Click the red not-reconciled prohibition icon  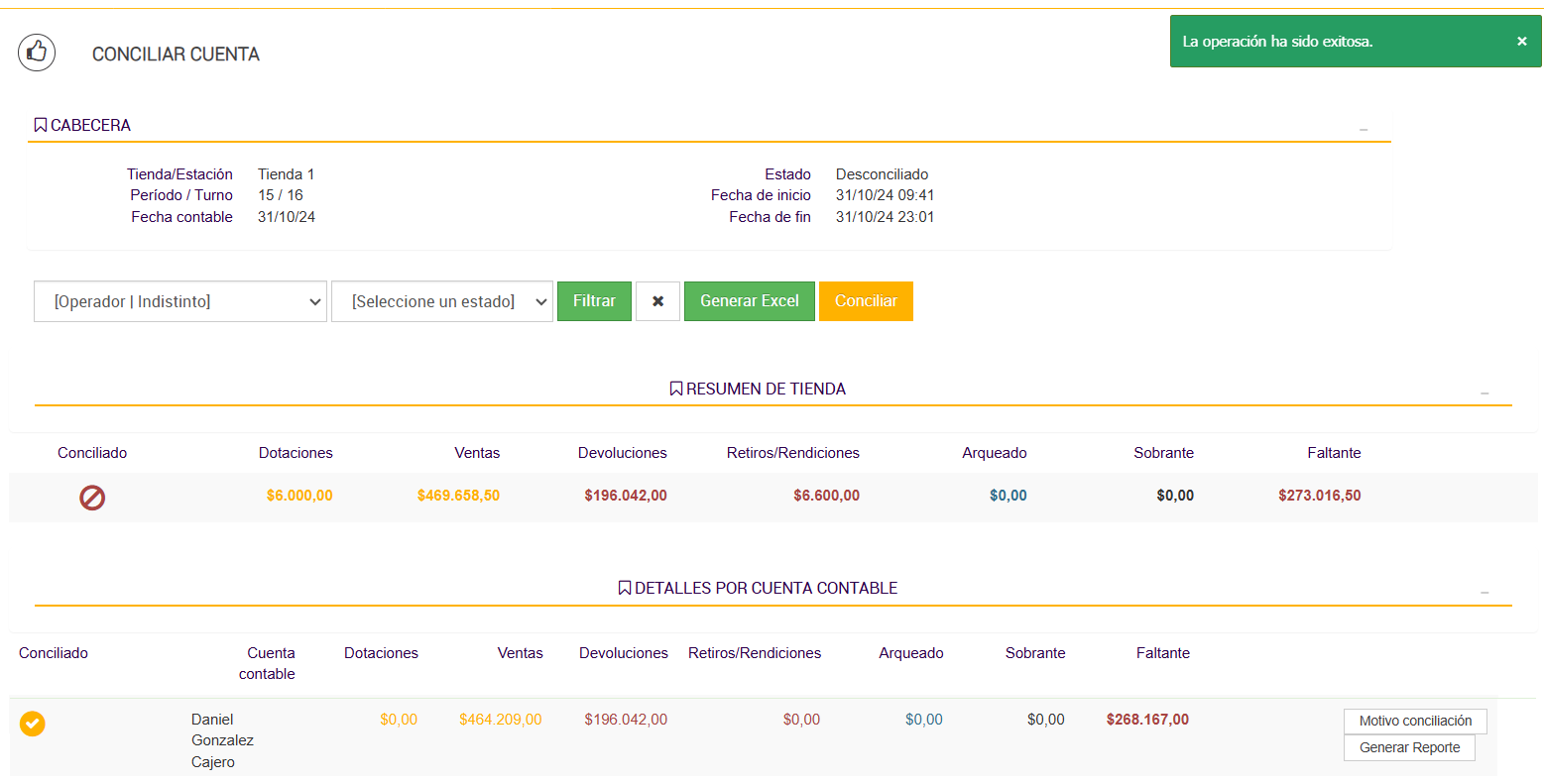92,498
